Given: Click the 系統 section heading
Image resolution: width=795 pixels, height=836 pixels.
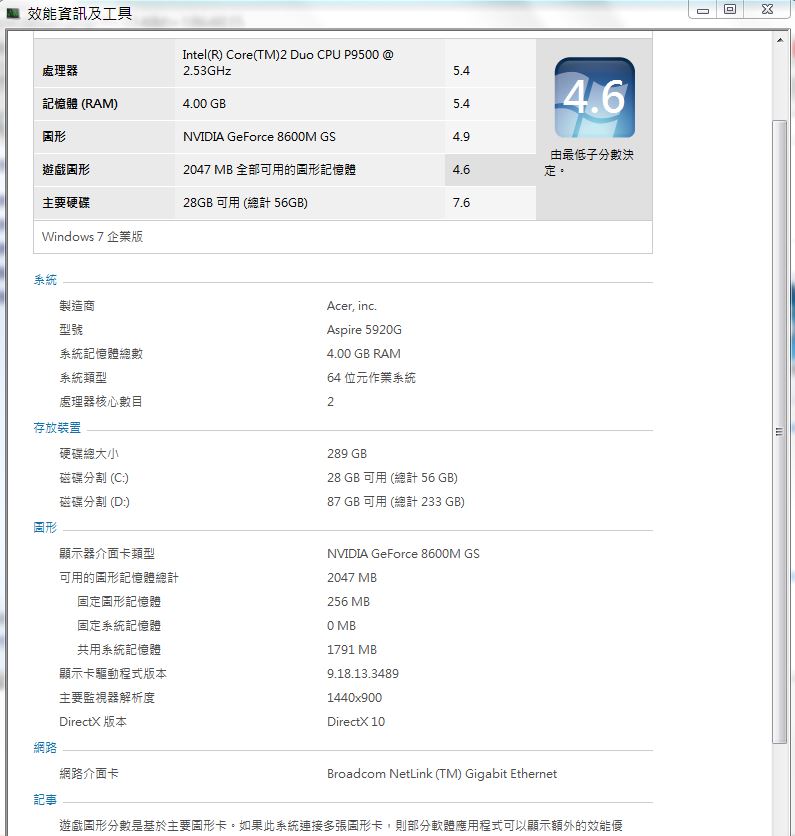Looking at the screenshot, I should [x=45, y=280].
